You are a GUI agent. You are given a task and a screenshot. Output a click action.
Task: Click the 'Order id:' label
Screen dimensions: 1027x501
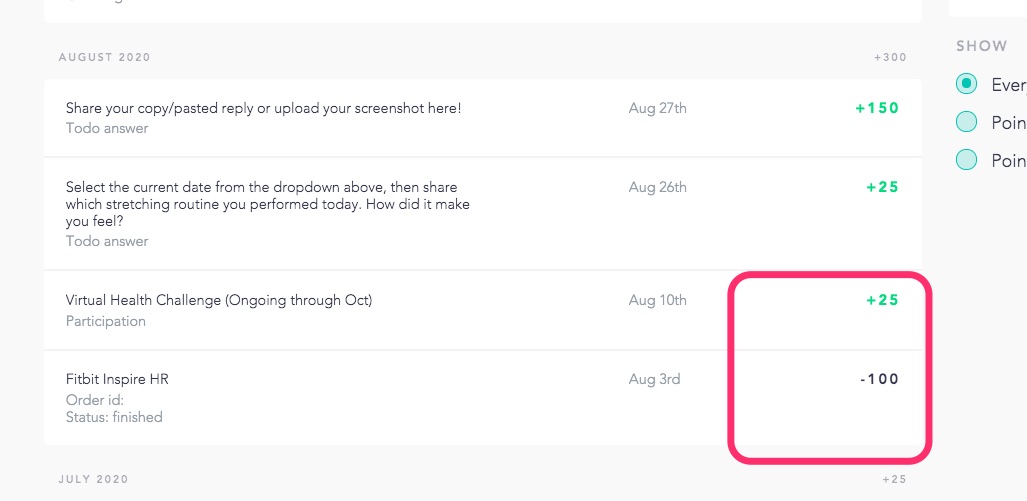click(95, 400)
